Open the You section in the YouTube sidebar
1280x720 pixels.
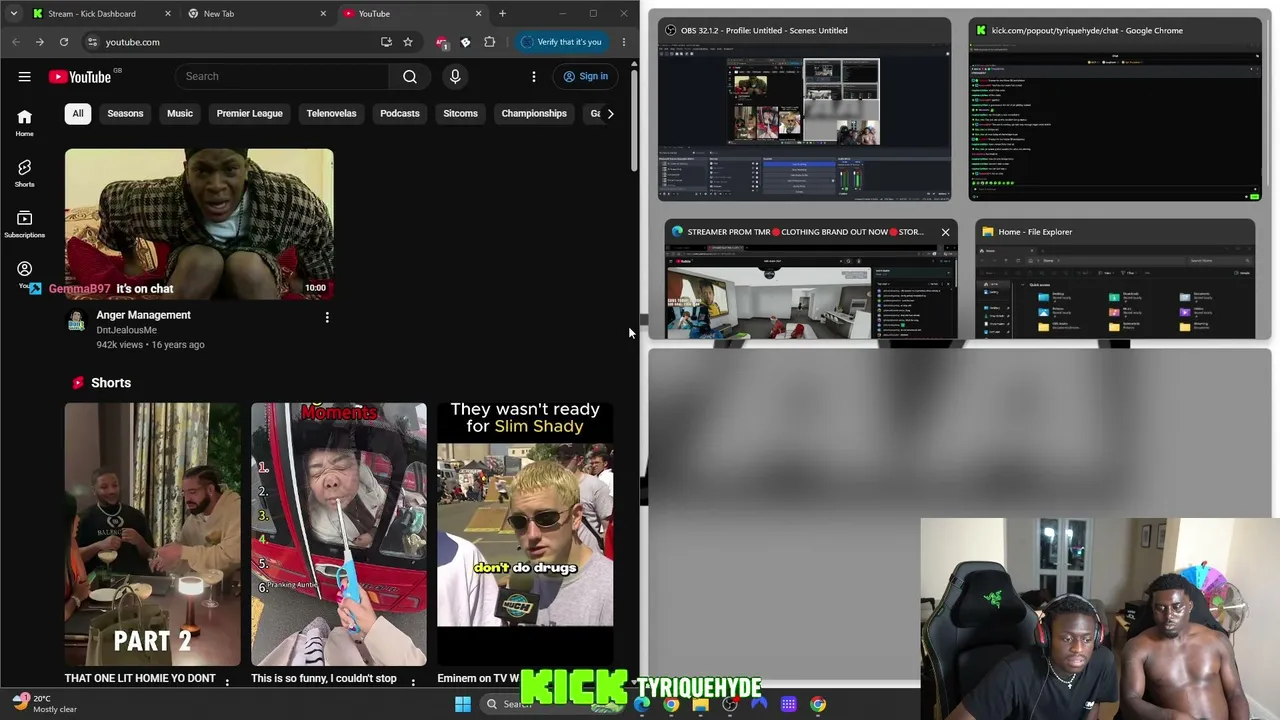25,274
